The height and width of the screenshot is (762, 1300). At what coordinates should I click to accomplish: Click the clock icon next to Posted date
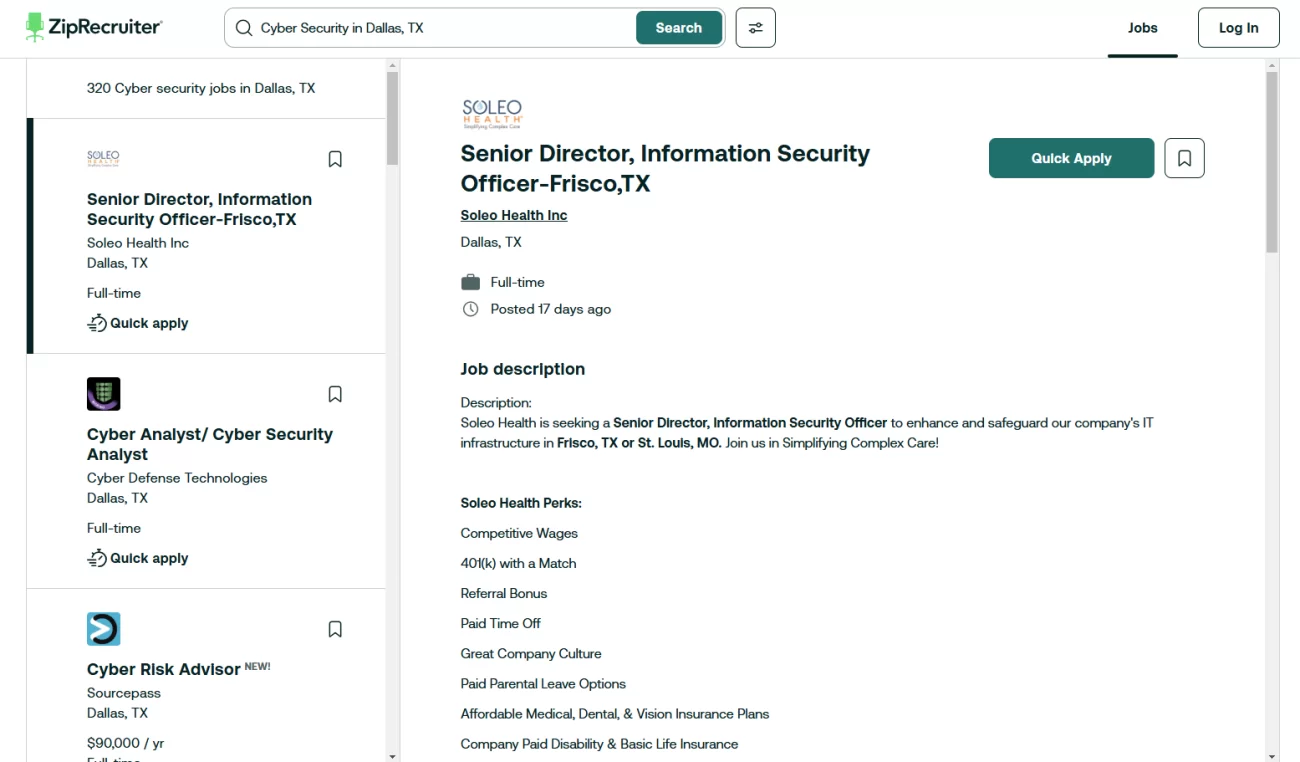click(470, 309)
